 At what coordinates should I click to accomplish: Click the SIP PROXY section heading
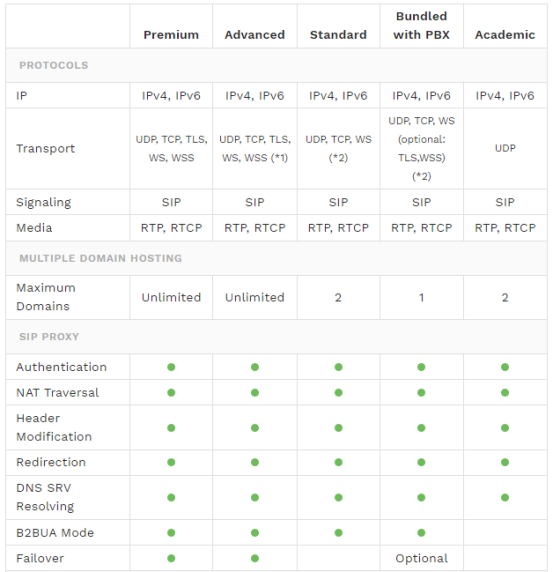click(x=49, y=336)
